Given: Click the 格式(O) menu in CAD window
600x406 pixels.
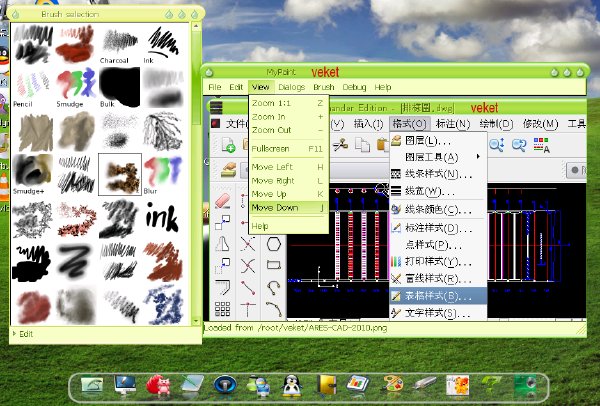Looking at the screenshot, I should [409, 124].
